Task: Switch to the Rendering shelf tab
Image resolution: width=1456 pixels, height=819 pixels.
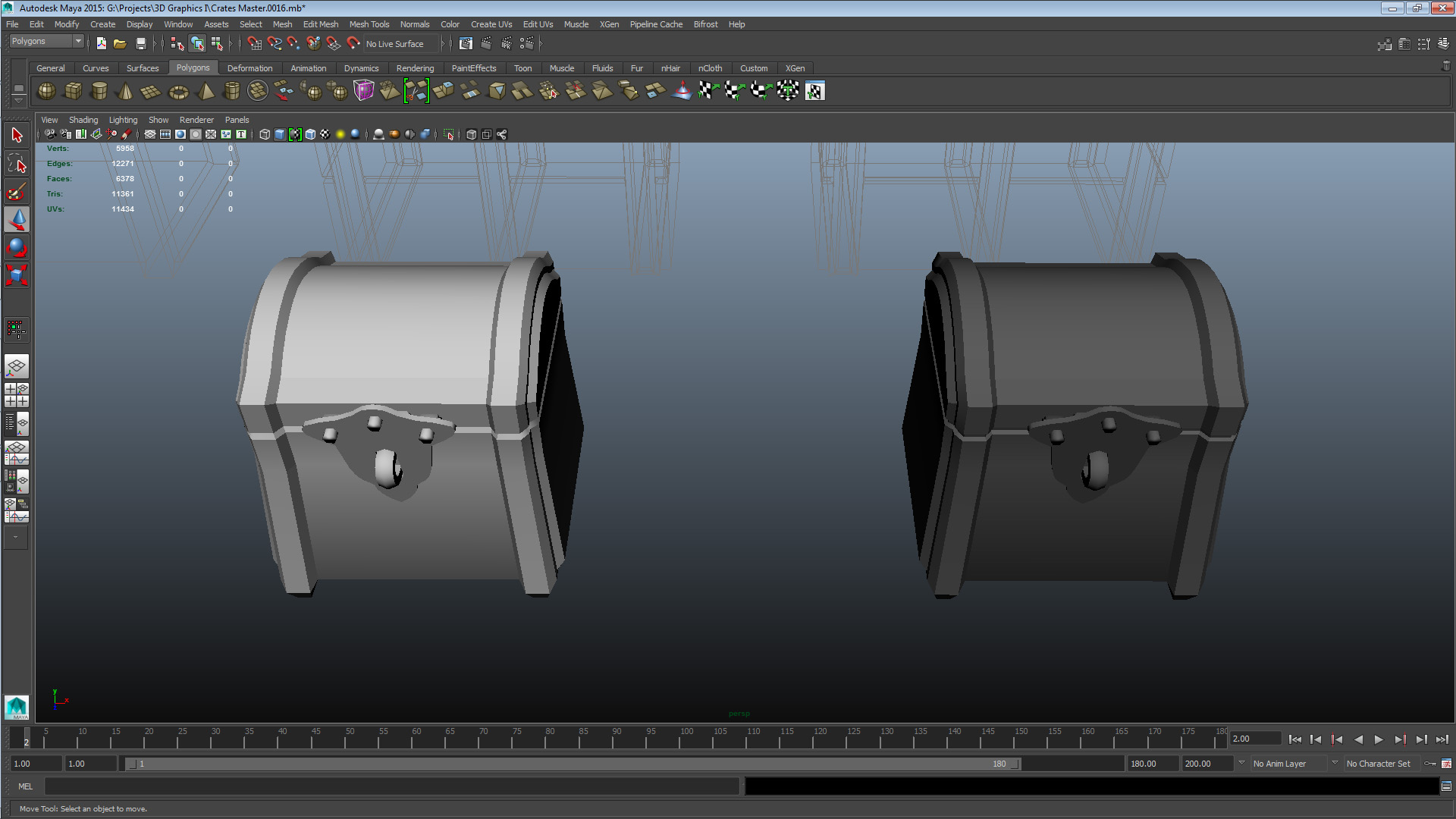Action: 415,68
